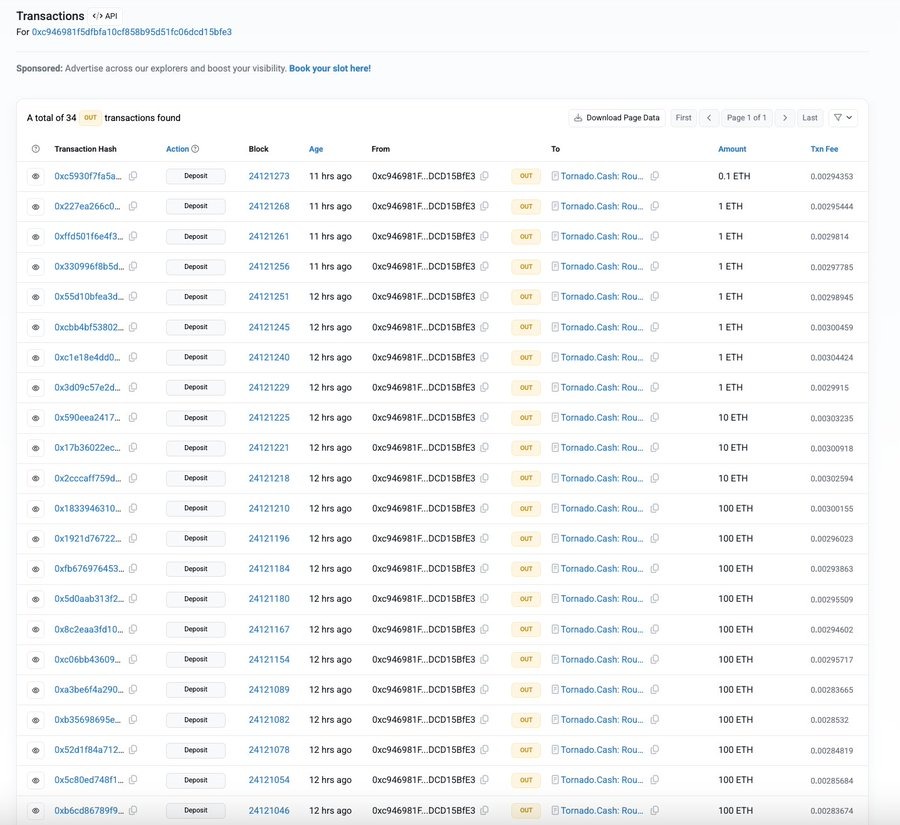
Task: Toggle the eye icon on the 10 ETH row
Action: click(x=35, y=417)
